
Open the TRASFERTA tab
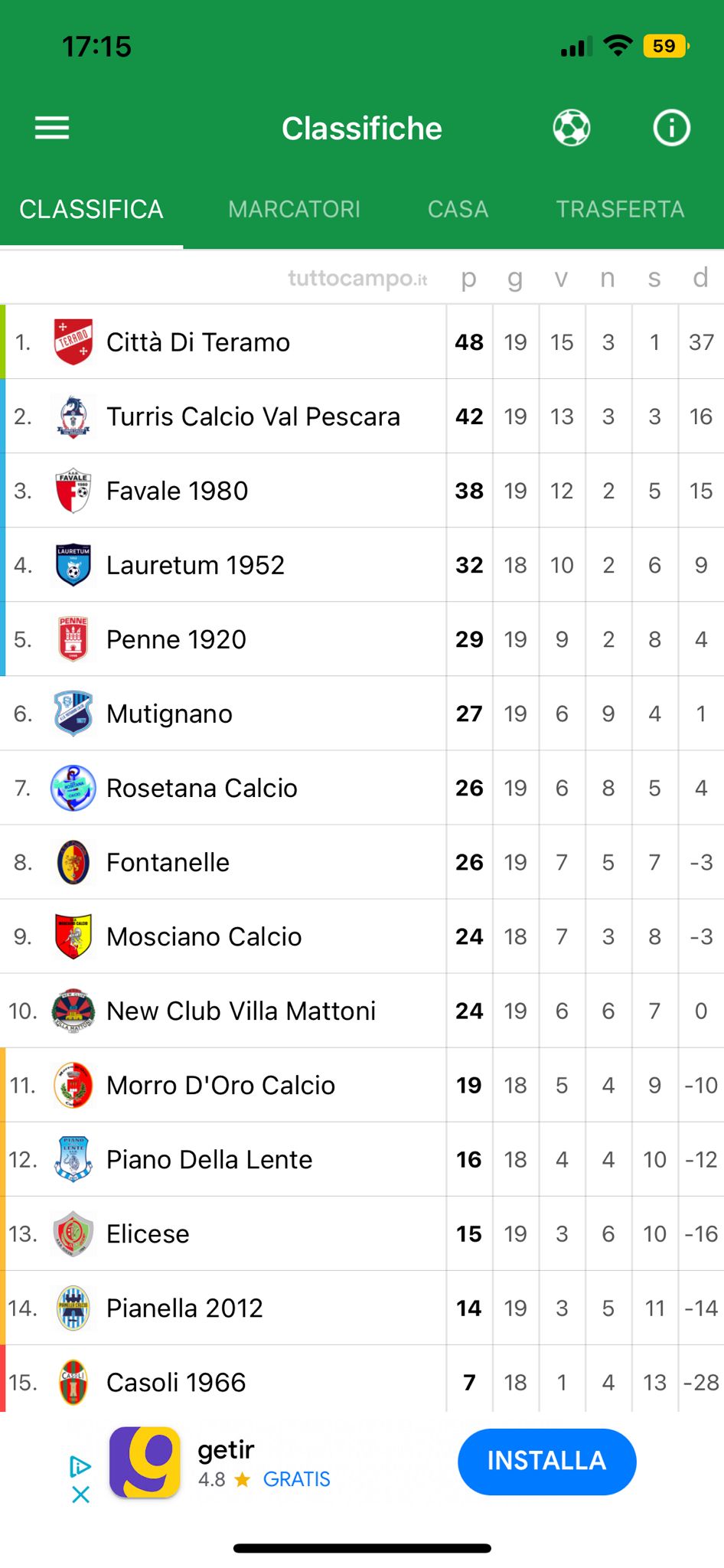[x=620, y=209]
